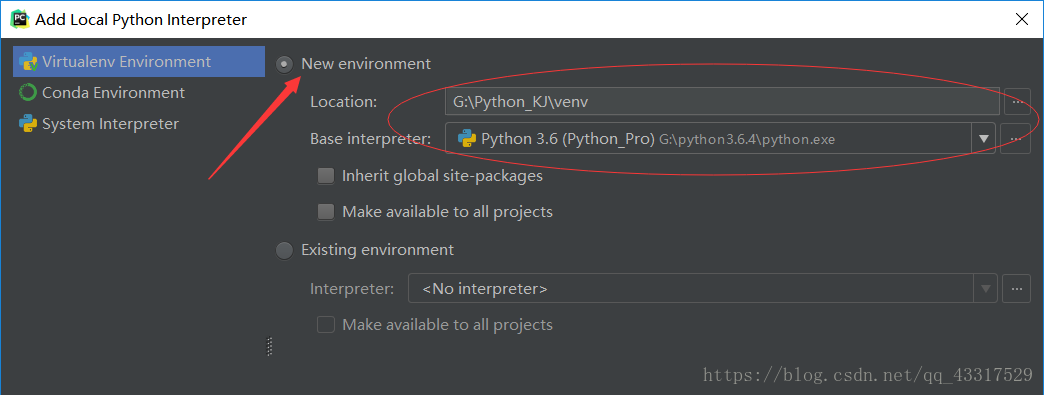Image resolution: width=1044 pixels, height=395 pixels.
Task: Select the Existing environment radio button
Action: 284,250
